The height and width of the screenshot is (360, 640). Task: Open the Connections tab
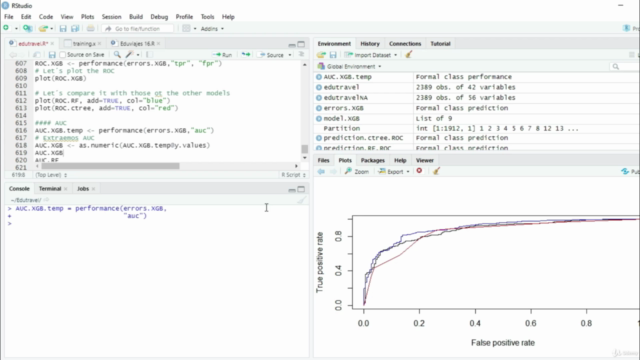[x=405, y=44]
